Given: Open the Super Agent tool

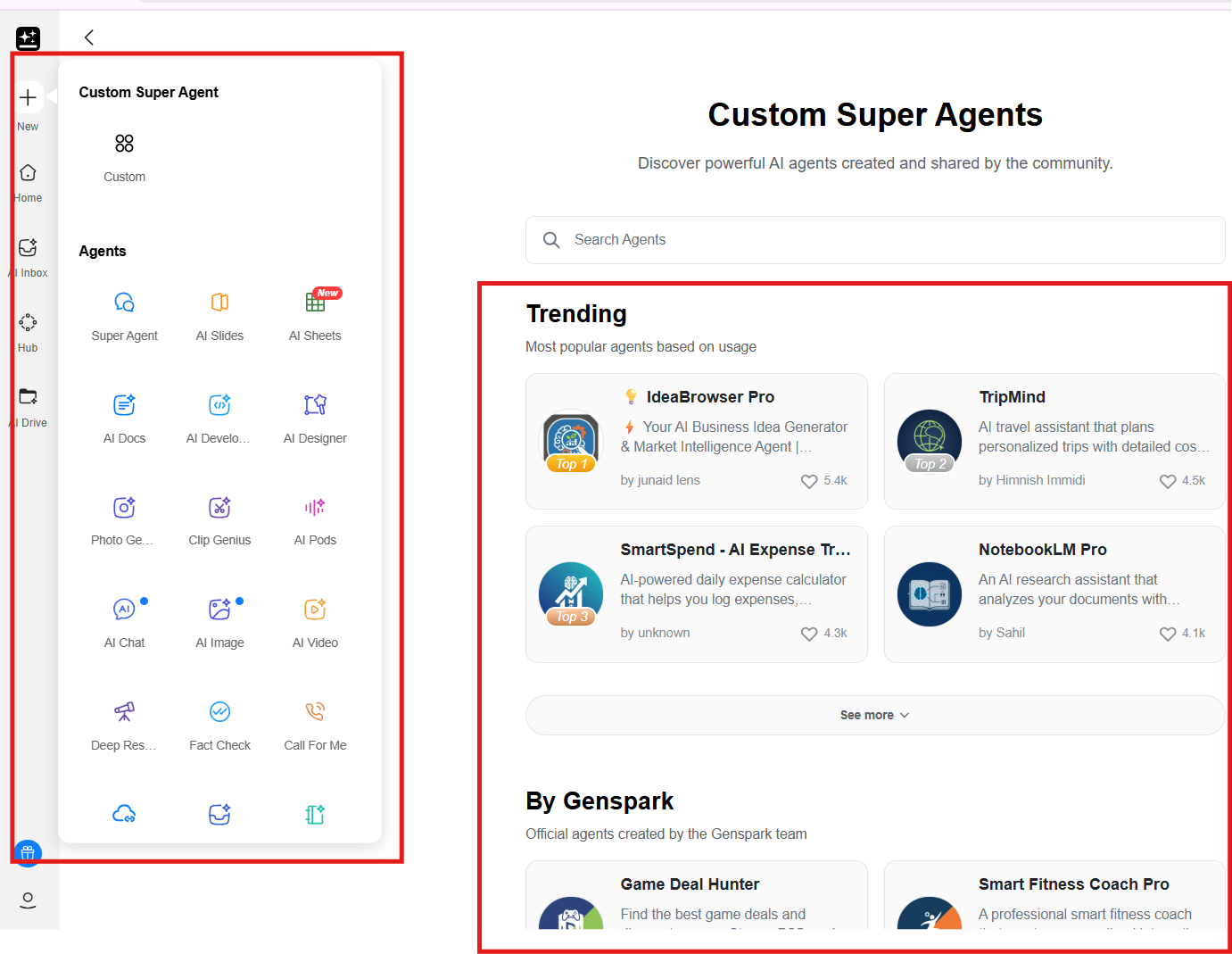Looking at the screenshot, I should 124,314.
